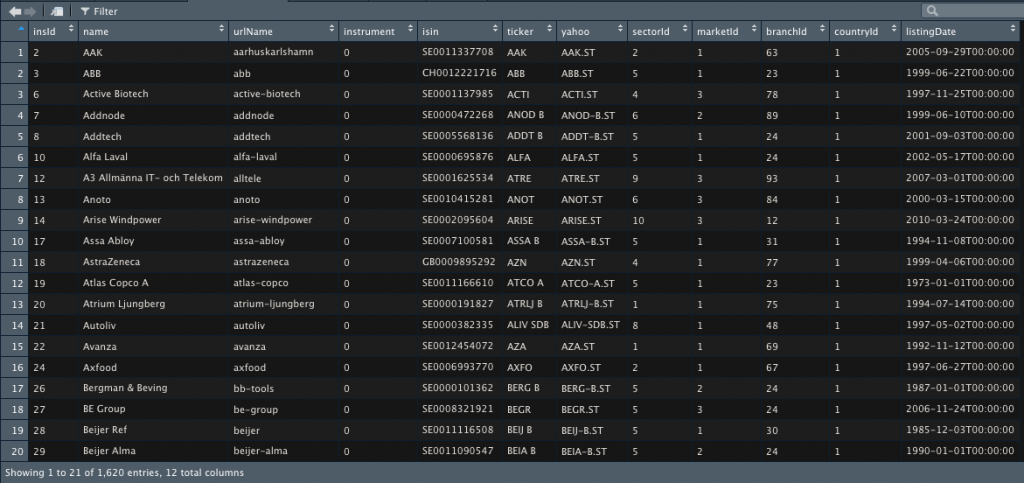Screen dimensions: 1024x483
Task: Click the AstraZeneca name cell
Action: tap(153, 262)
